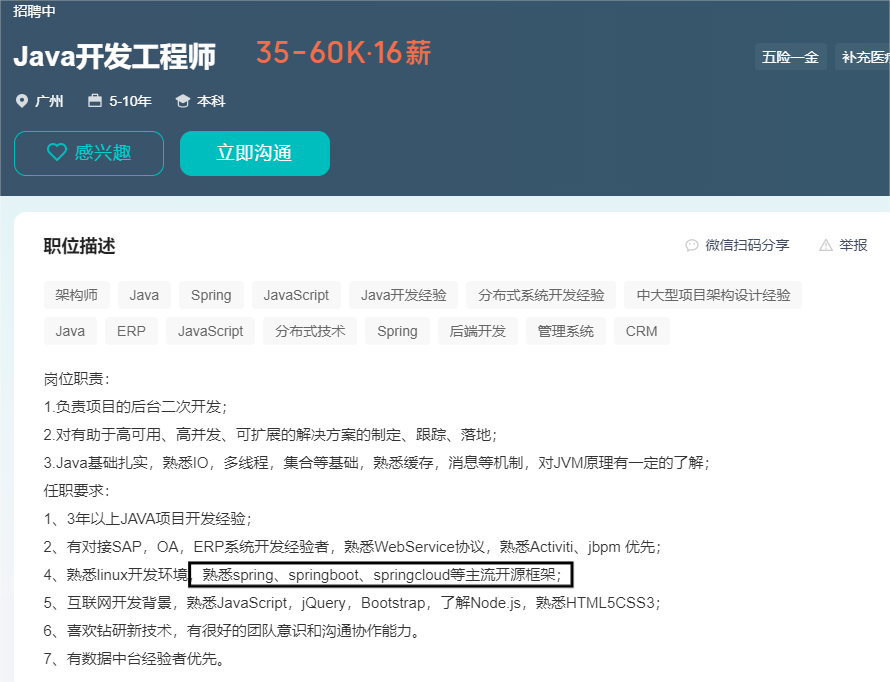Click the ERP tag
The image size is (890, 682).
pyautogui.click(x=131, y=331)
